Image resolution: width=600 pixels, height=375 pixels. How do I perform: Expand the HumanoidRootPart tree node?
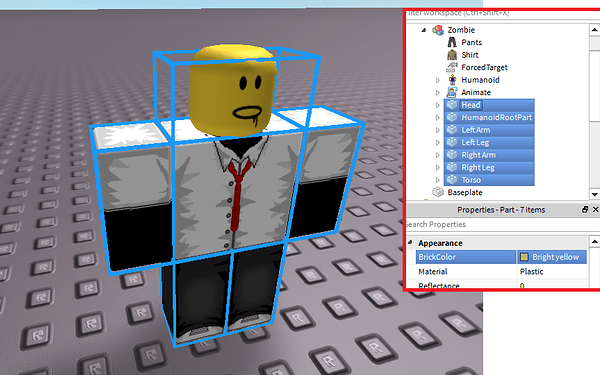pyautogui.click(x=438, y=117)
